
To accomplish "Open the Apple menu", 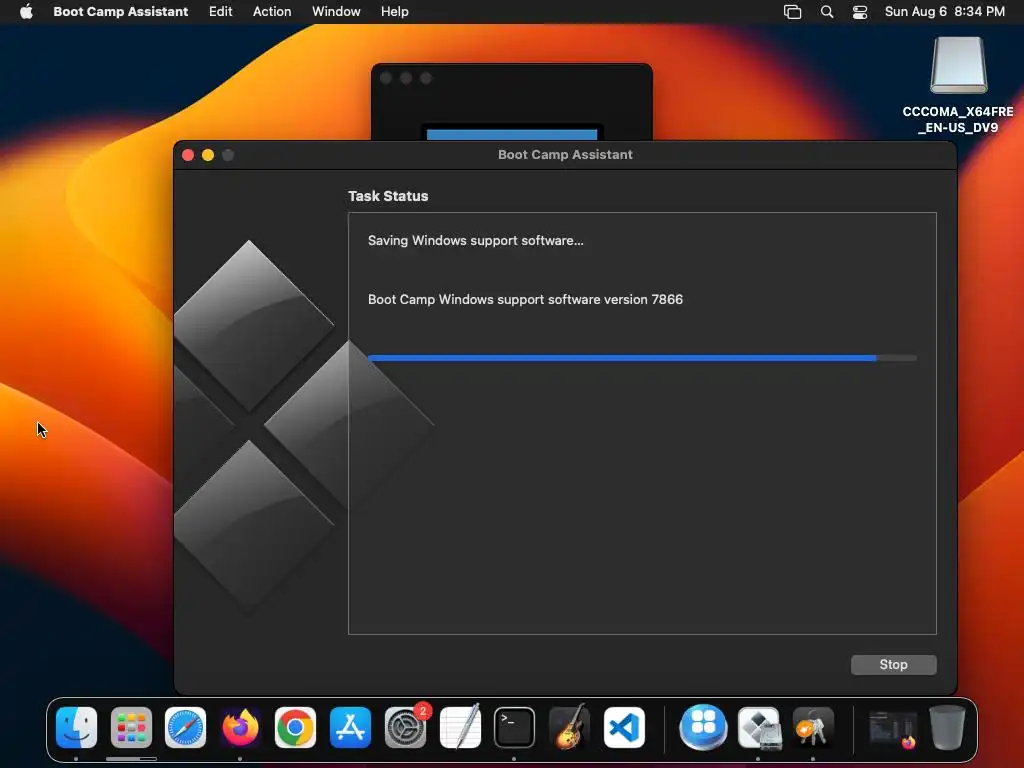I will (26, 11).
